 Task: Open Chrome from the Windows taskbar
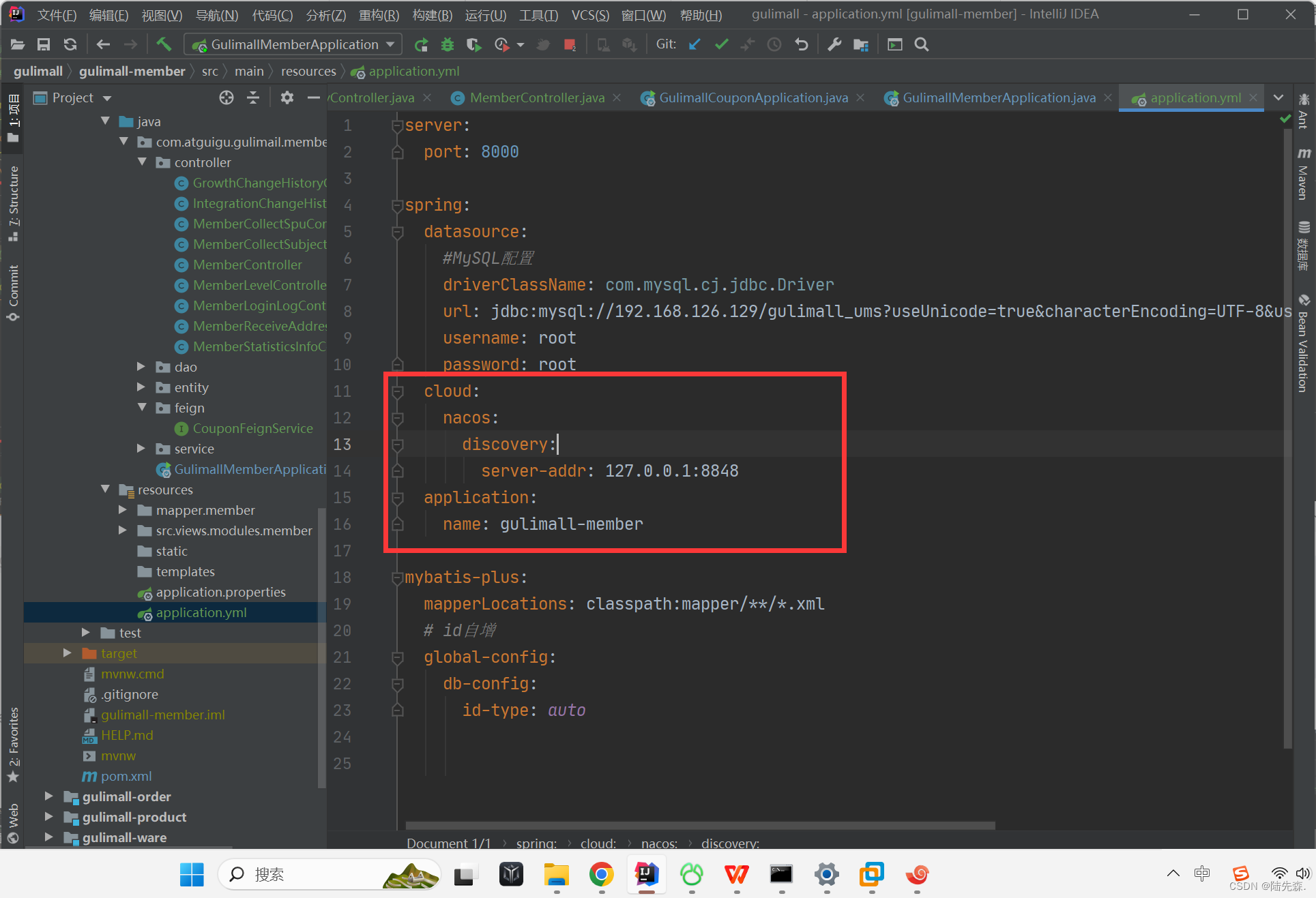click(601, 874)
